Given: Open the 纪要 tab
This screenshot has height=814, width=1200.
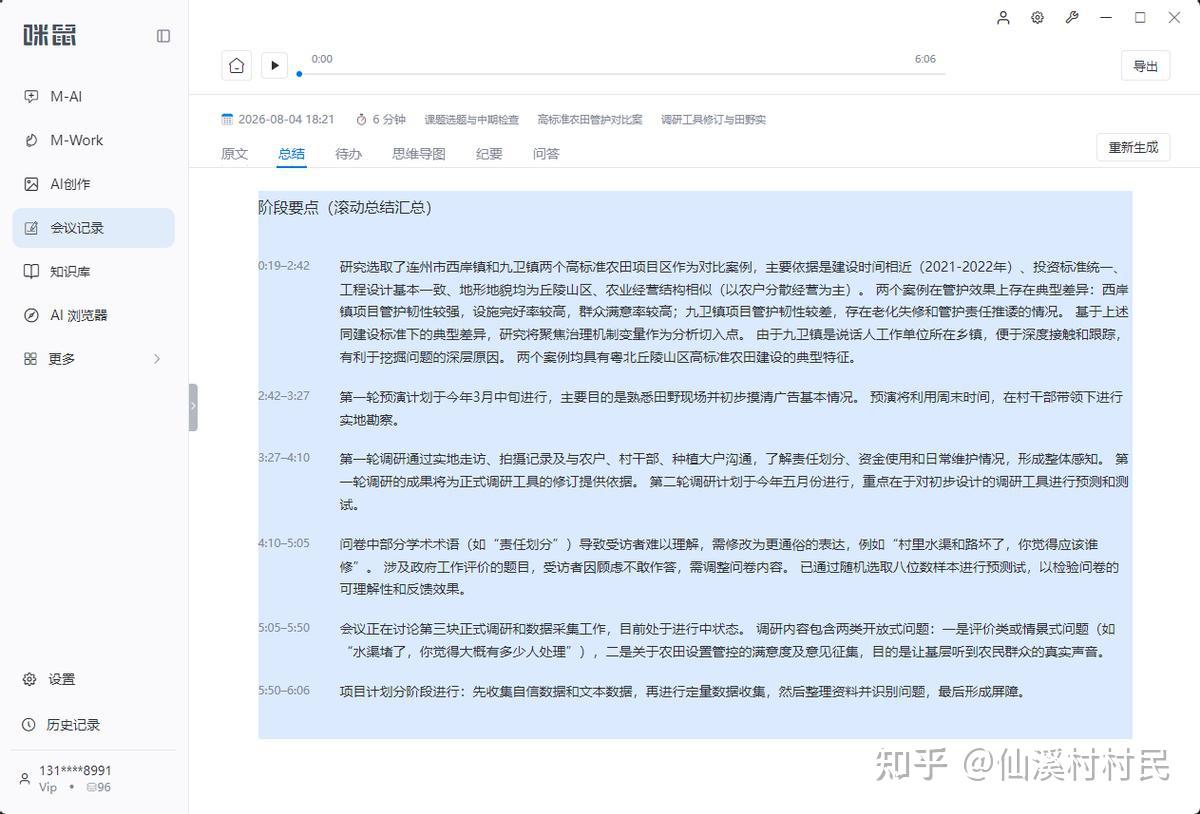Looking at the screenshot, I should [x=489, y=154].
